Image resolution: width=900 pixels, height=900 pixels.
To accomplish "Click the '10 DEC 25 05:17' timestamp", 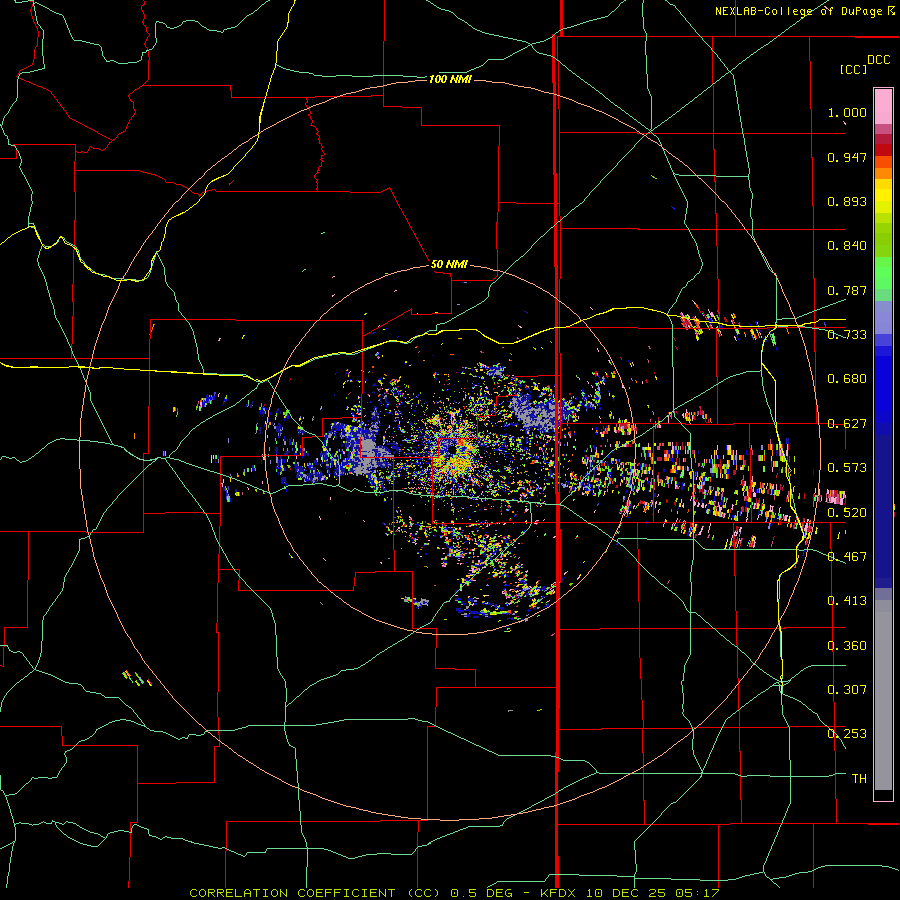I will click(x=652, y=893).
